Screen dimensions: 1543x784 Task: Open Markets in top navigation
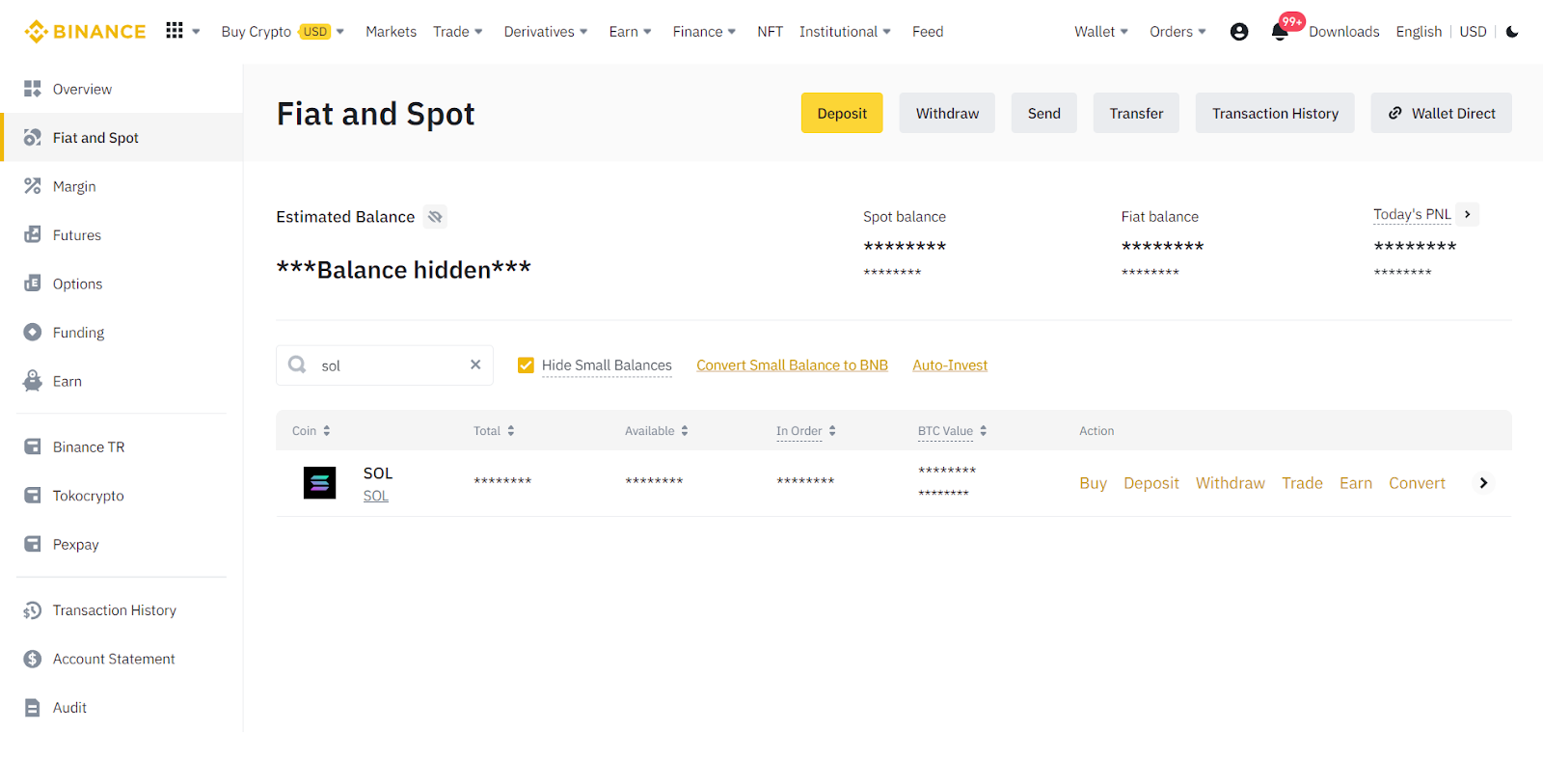coord(391,32)
